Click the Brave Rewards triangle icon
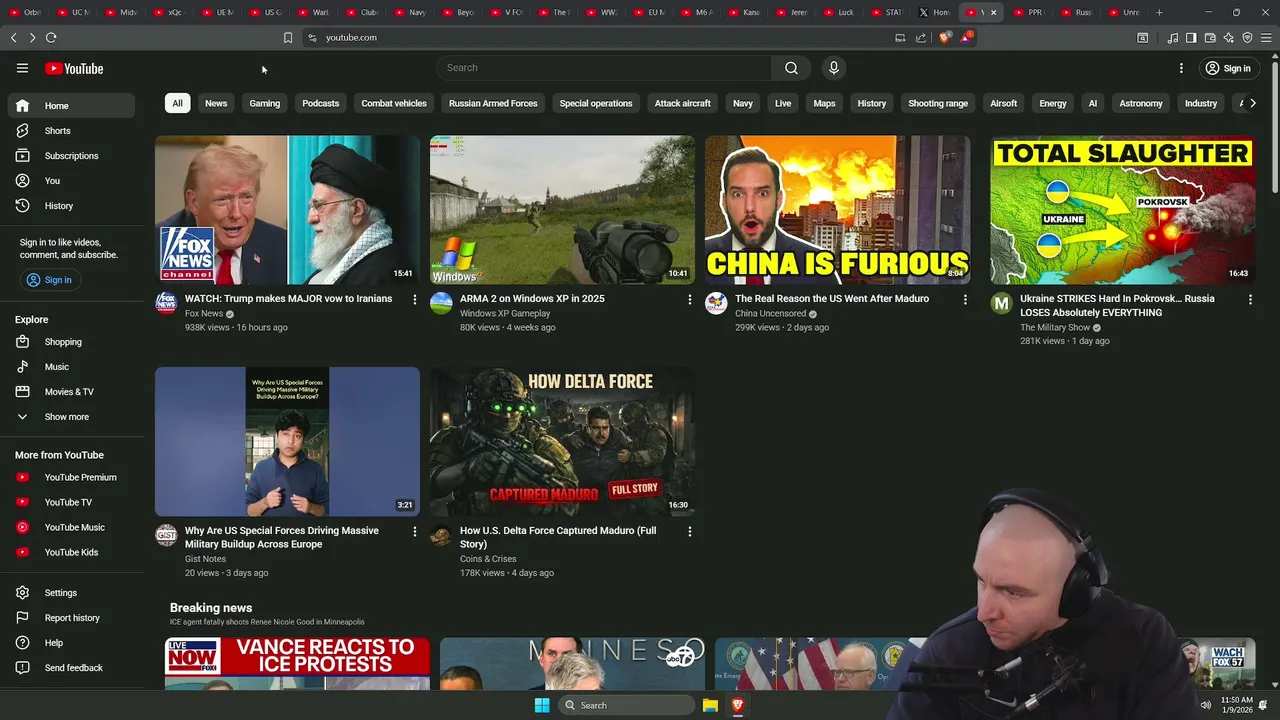 point(966,37)
